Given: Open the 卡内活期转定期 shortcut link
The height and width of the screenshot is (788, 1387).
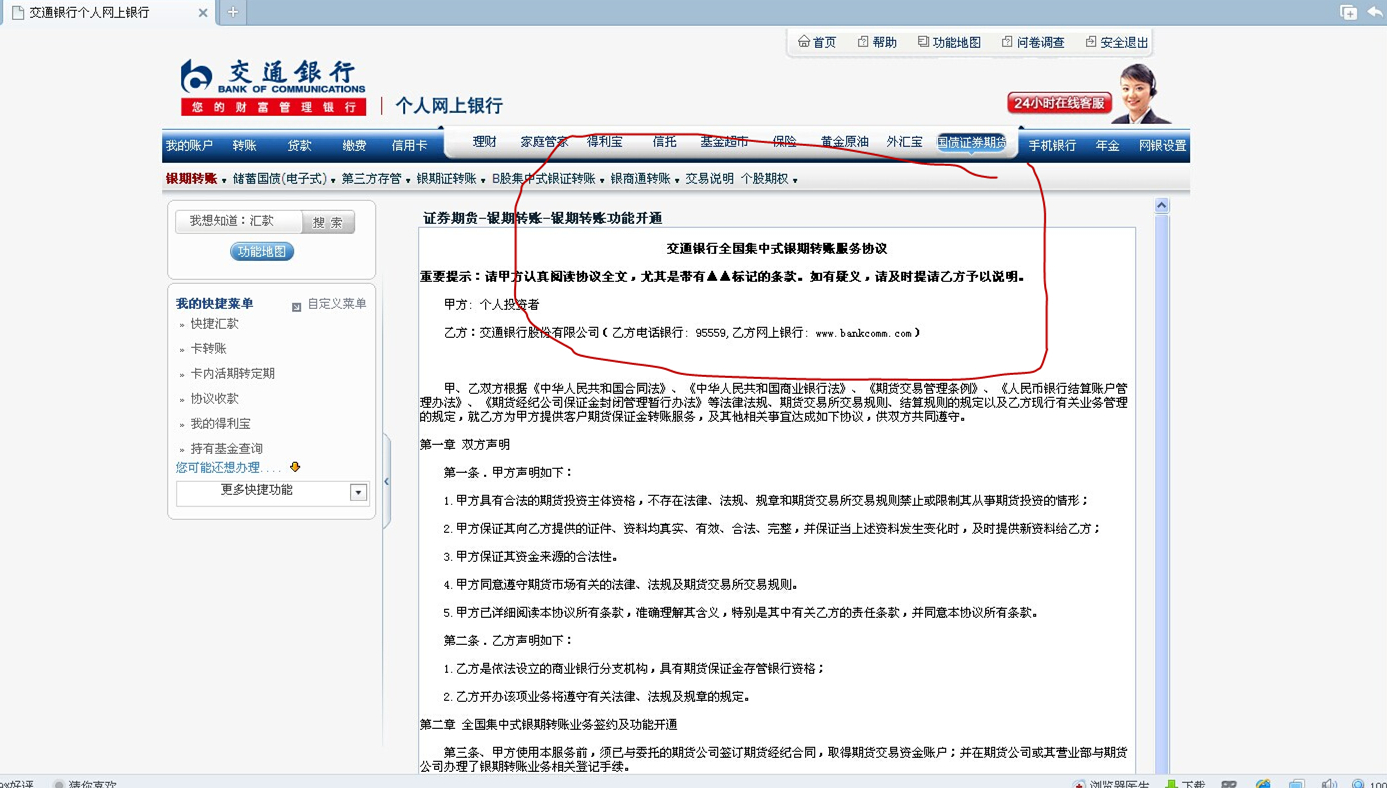Looking at the screenshot, I should pyautogui.click(x=232, y=373).
